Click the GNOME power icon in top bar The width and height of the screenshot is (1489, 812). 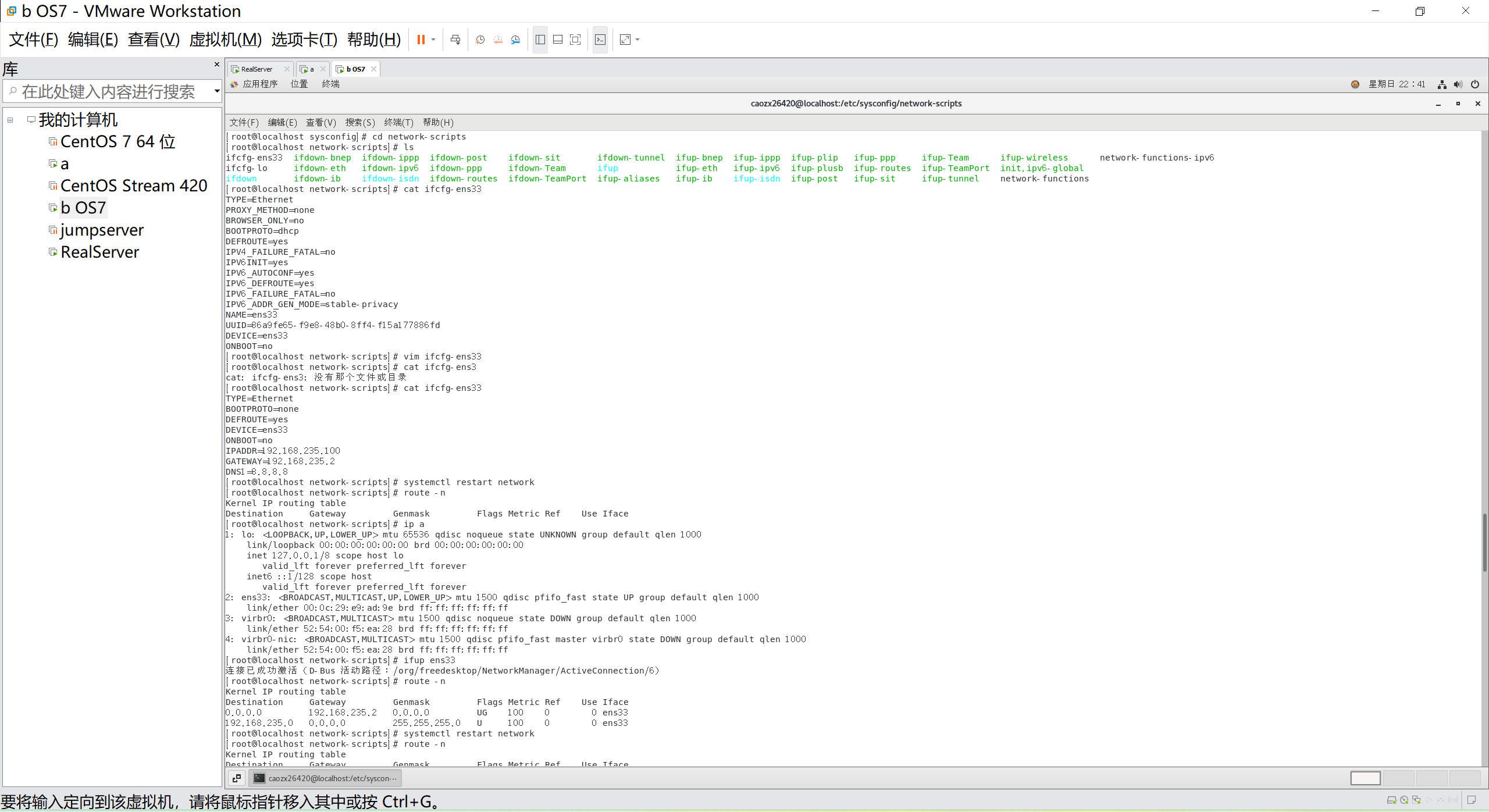click(1474, 84)
